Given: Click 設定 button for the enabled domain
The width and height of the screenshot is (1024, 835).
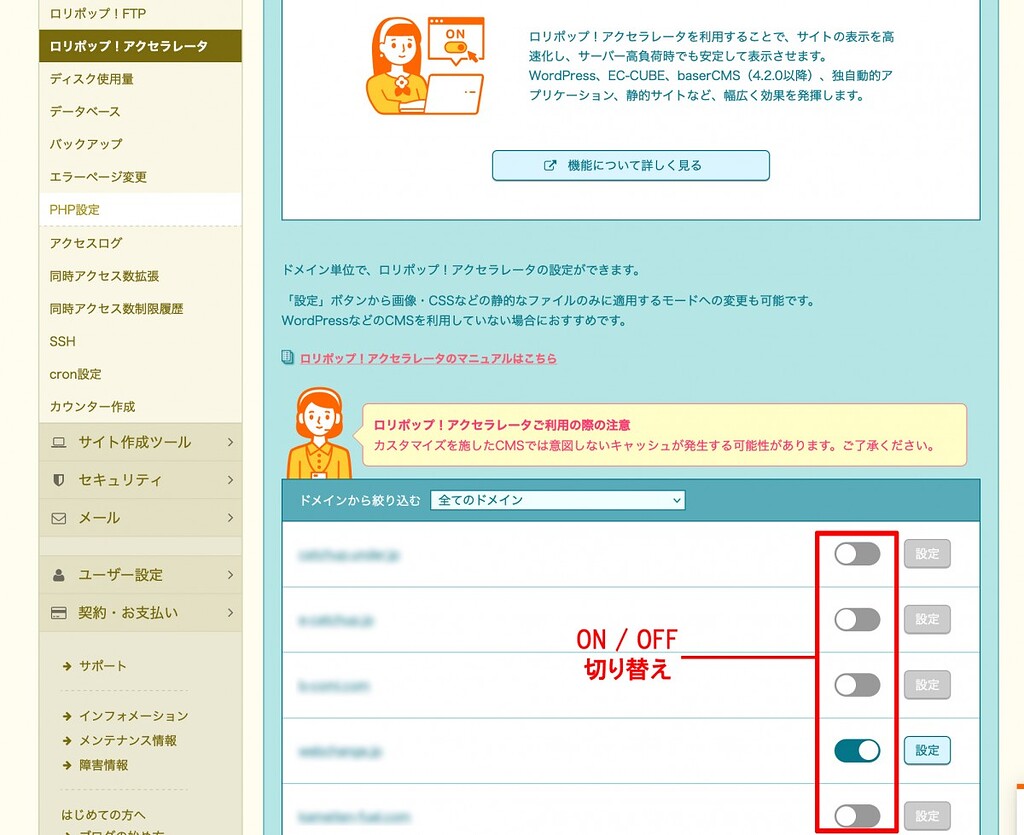Looking at the screenshot, I should tap(927, 750).
